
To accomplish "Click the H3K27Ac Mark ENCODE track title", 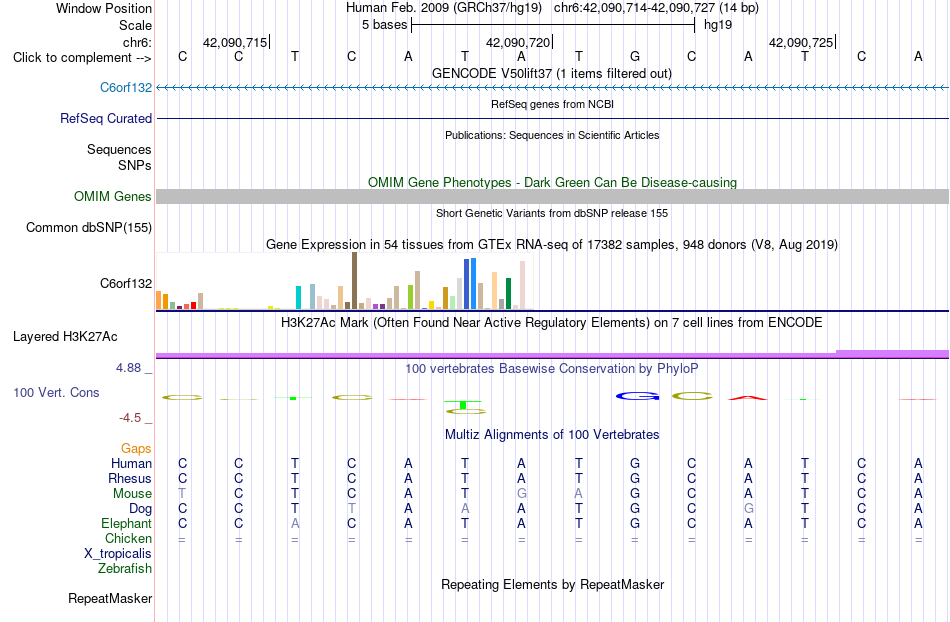I will pos(551,322).
